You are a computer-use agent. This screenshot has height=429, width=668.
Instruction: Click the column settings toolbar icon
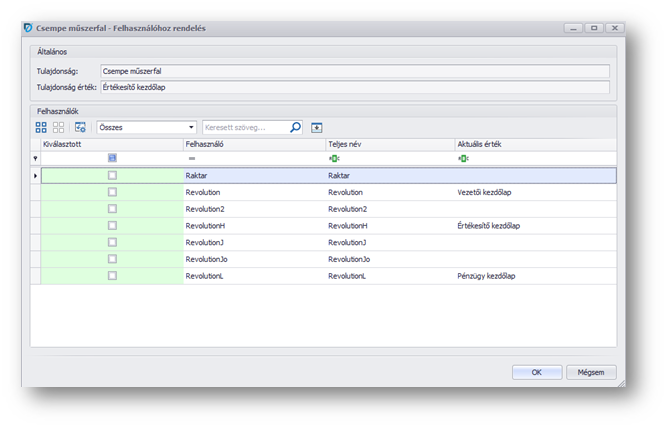[80, 128]
